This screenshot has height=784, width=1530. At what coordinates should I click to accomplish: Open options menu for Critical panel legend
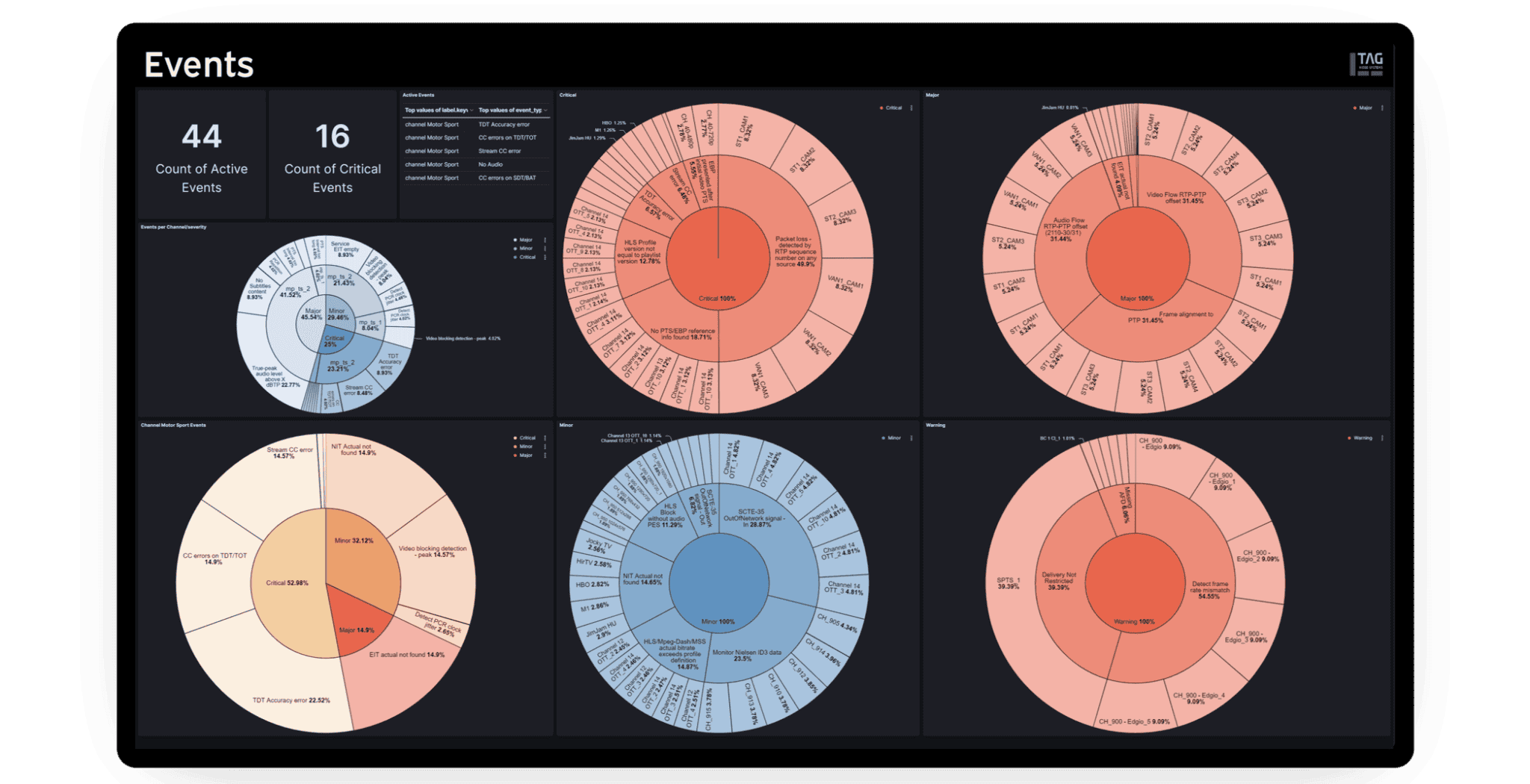click(x=911, y=108)
